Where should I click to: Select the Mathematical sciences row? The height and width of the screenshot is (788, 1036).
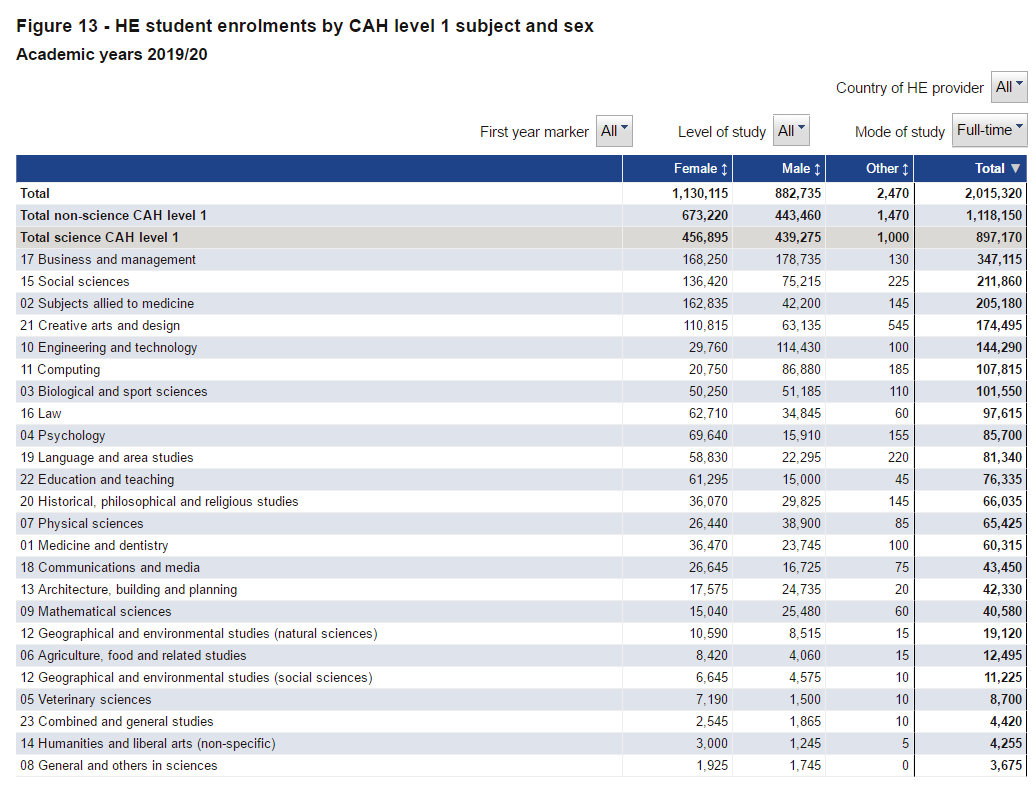(x=95, y=611)
